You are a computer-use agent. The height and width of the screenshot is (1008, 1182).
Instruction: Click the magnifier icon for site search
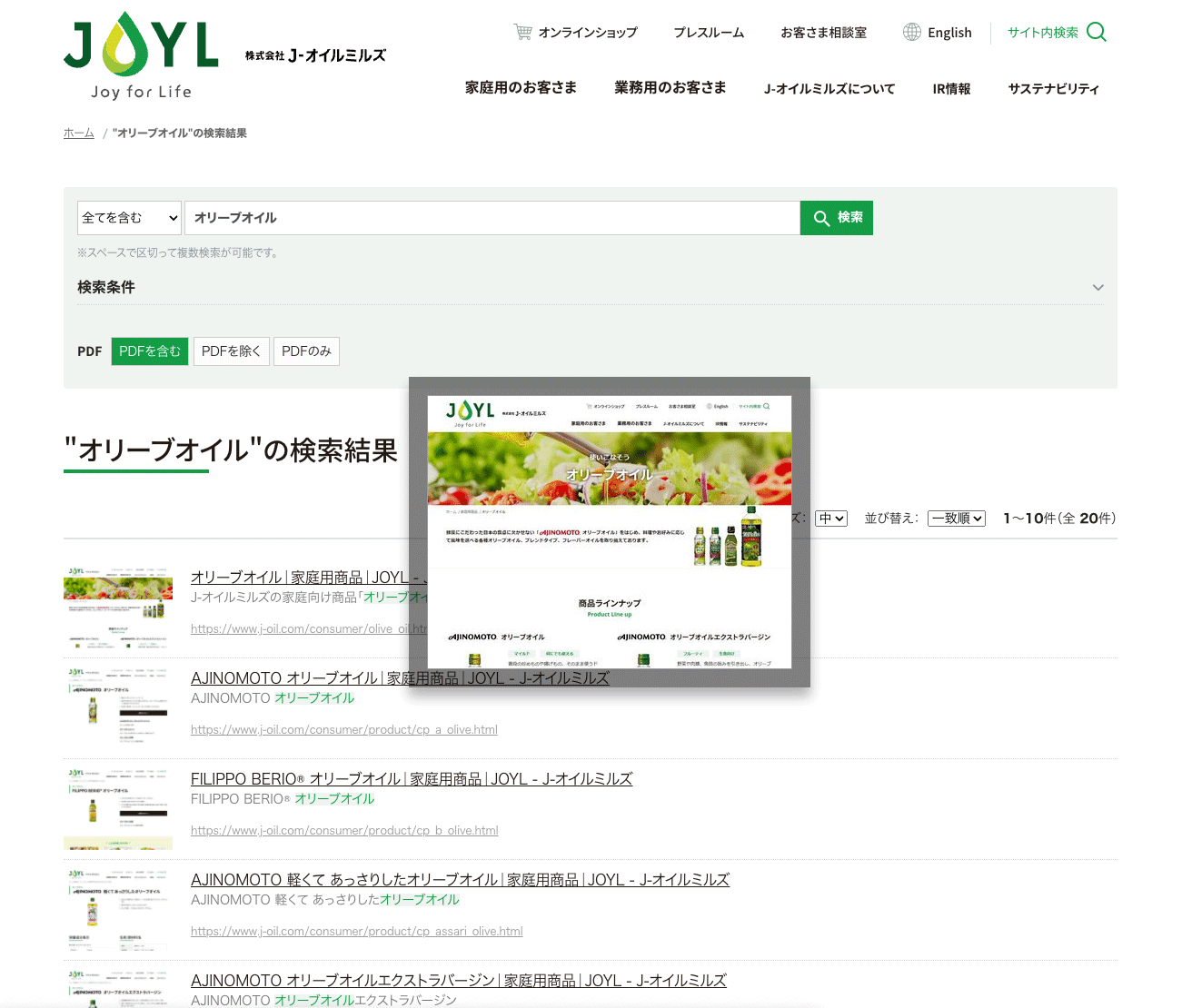[1097, 32]
